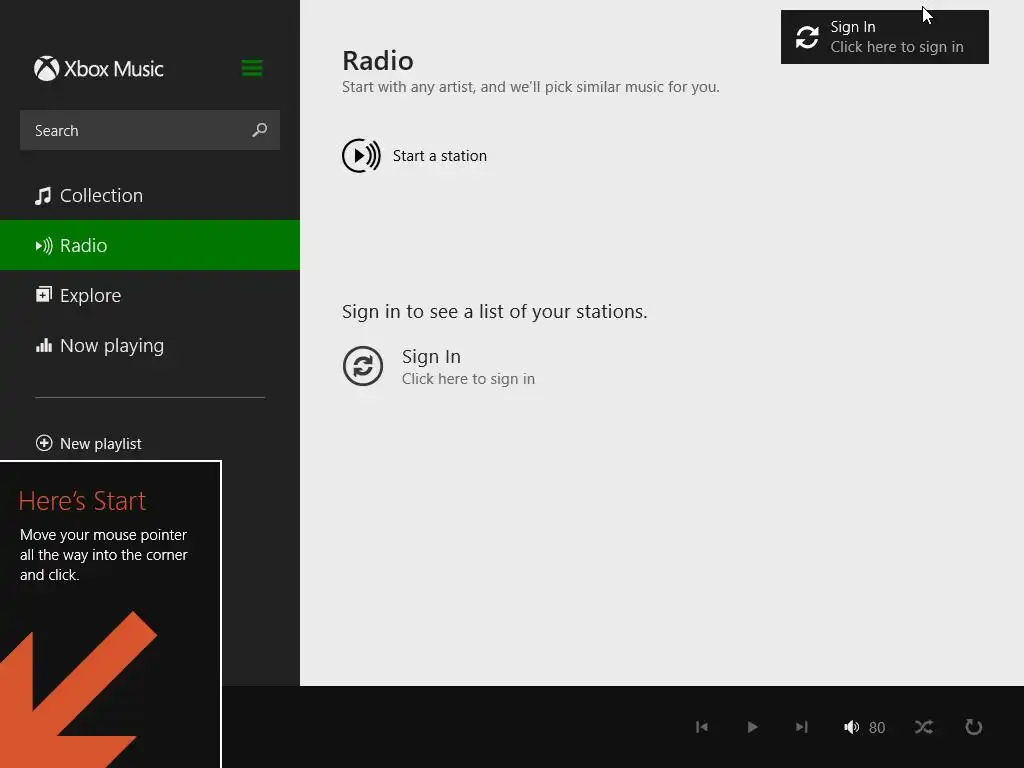Toggle shuffle mode
The image size is (1024, 768).
pos(923,727)
